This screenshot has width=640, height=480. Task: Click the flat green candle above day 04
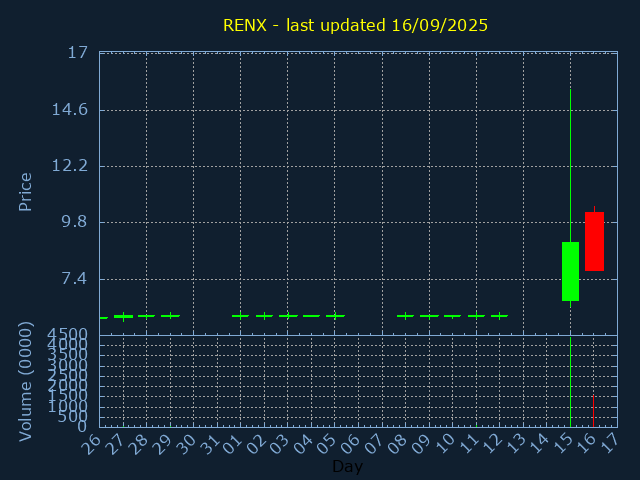tap(311, 316)
